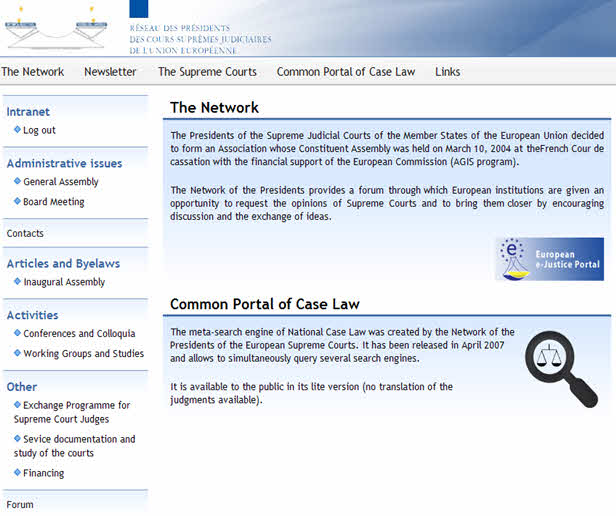Open Common Portal of Case Law menu
Screen dimensions: 616x516
pyautogui.click(x=346, y=72)
